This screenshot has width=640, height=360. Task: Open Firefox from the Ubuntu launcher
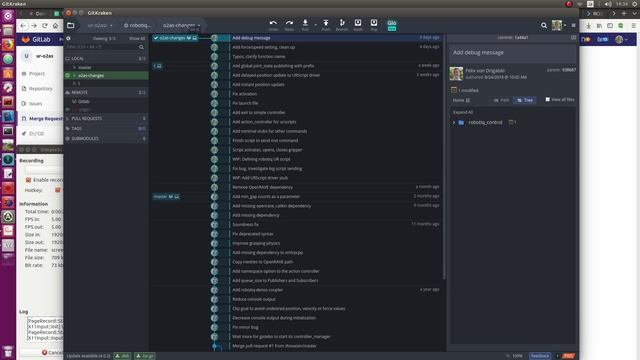[8, 44]
